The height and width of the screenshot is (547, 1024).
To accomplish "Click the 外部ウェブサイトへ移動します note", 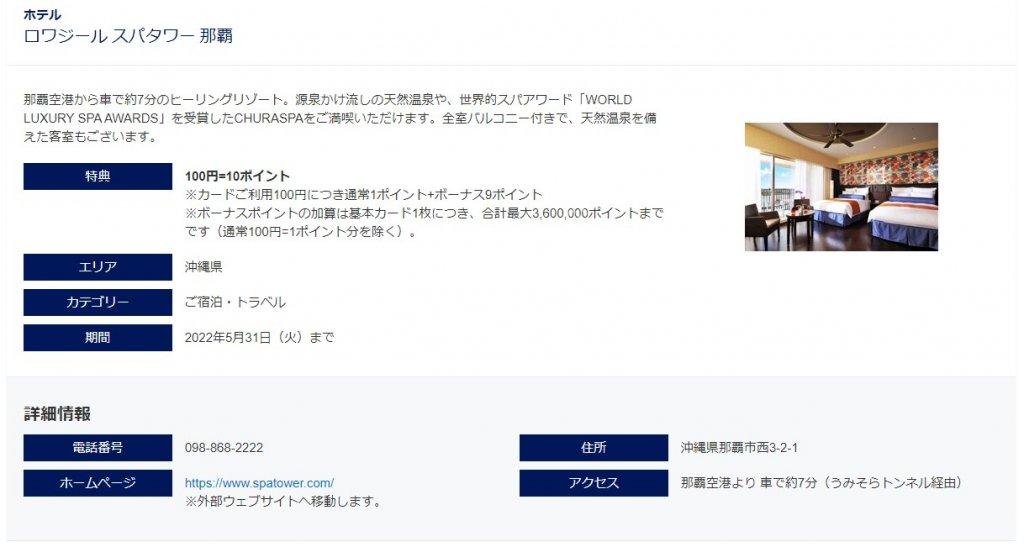I will (283, 501).
